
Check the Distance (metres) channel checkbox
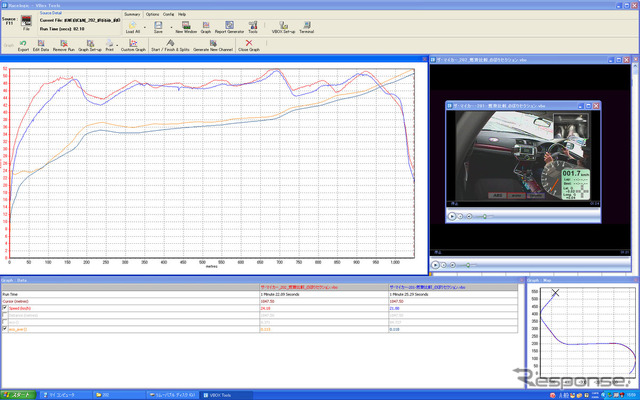coord(5,315)
